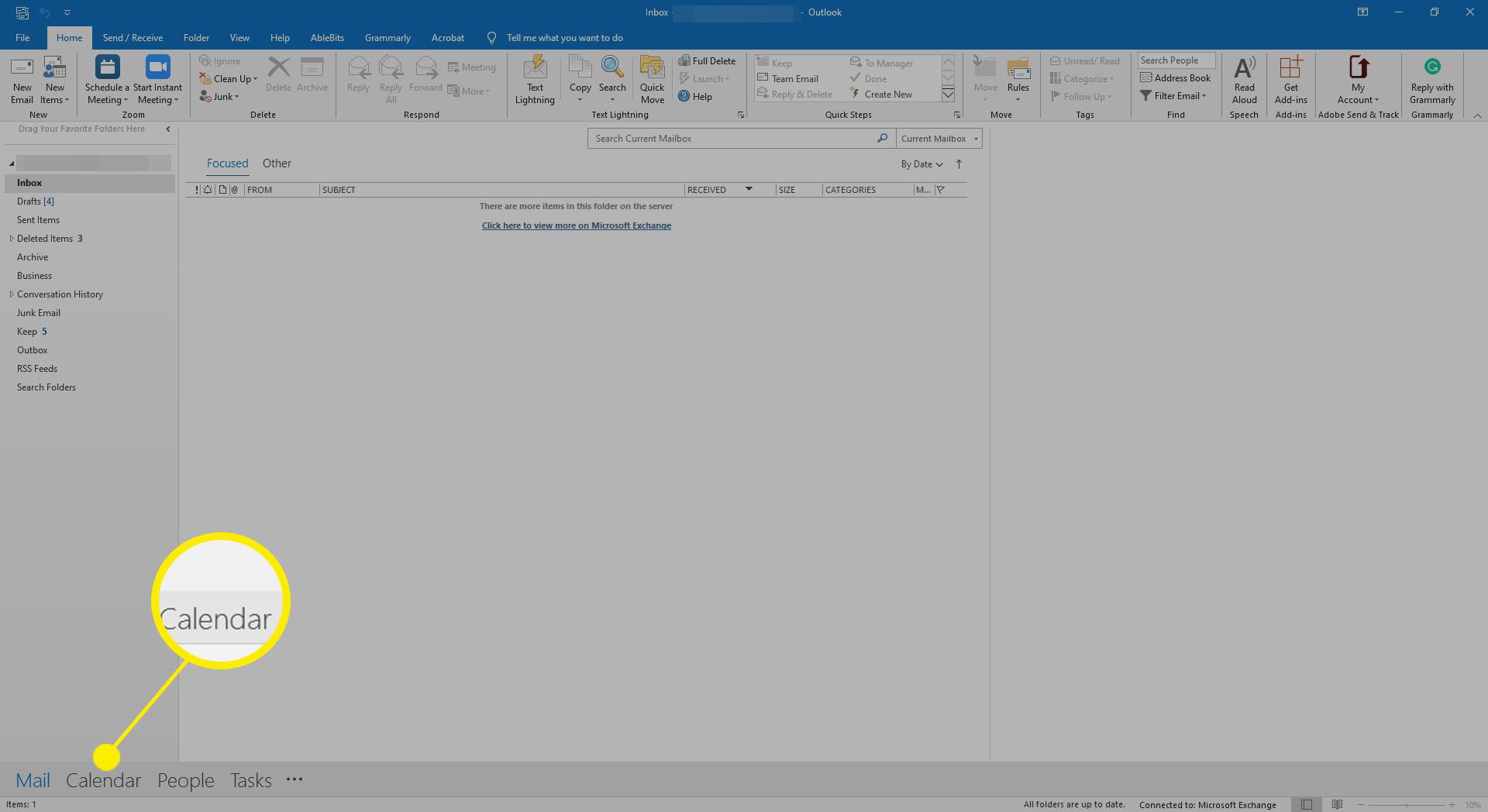Open the Acrobat tab

[448, 37]
